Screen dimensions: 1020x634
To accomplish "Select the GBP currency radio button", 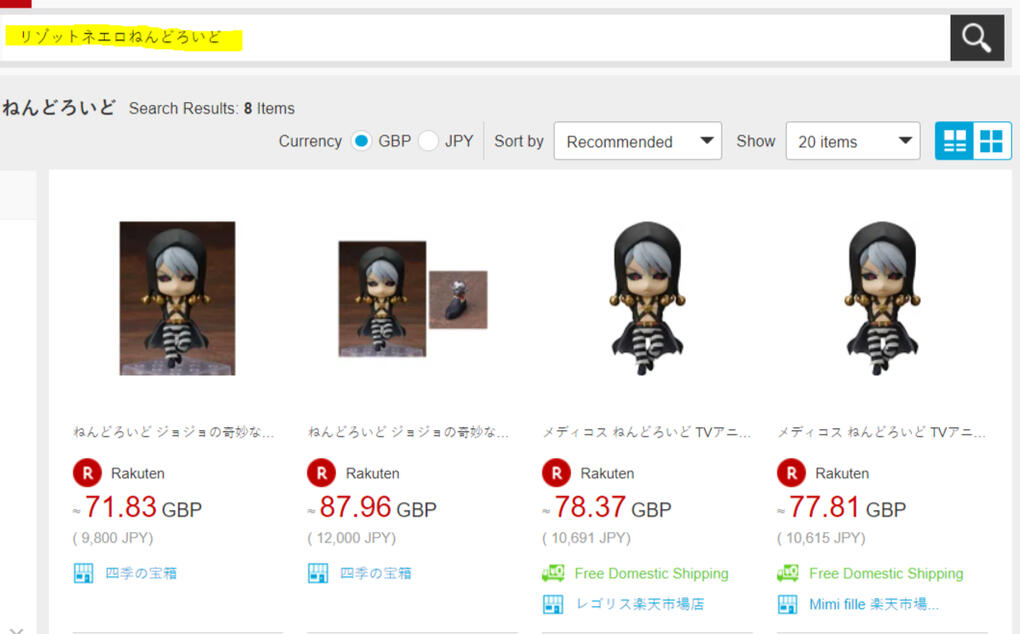I will (x=361, y=141).
